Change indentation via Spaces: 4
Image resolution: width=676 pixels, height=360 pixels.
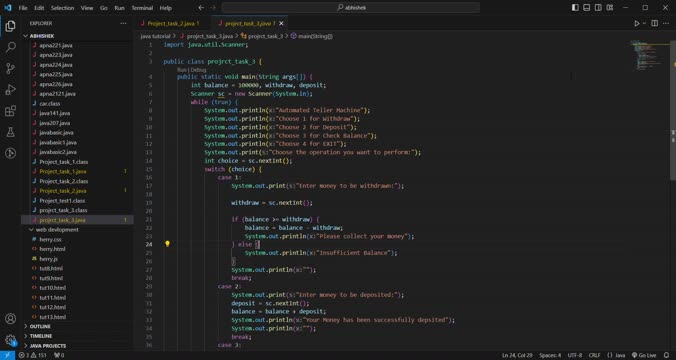(x=550, y=355)
